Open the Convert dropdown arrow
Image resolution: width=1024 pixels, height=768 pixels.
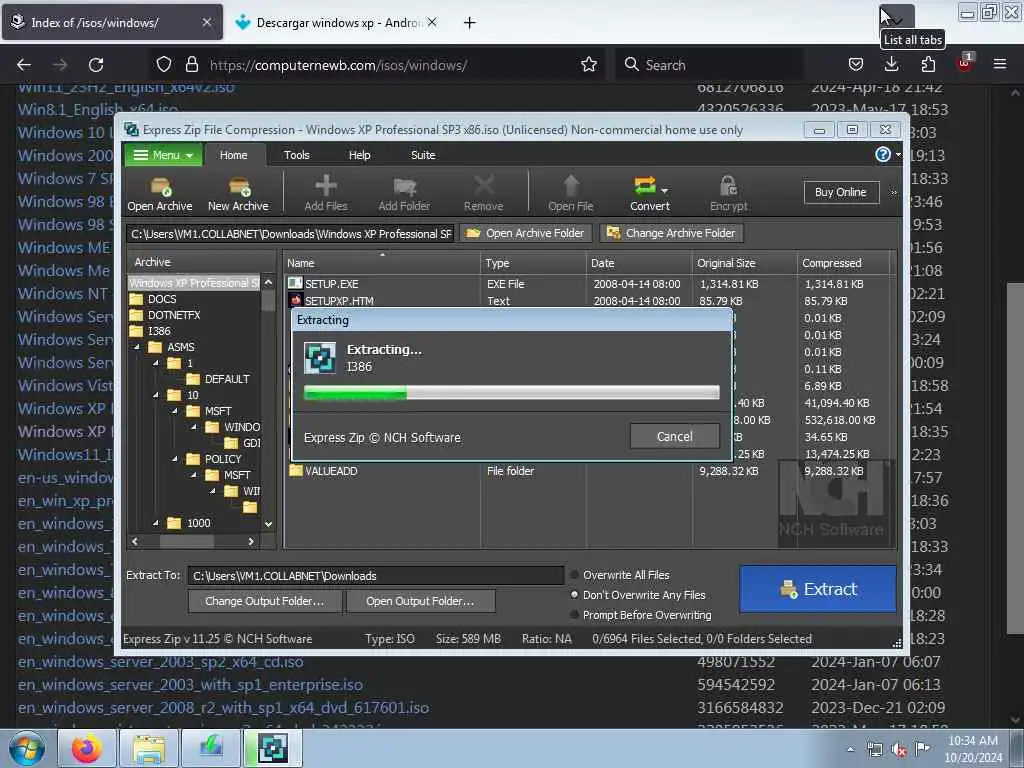665,191
